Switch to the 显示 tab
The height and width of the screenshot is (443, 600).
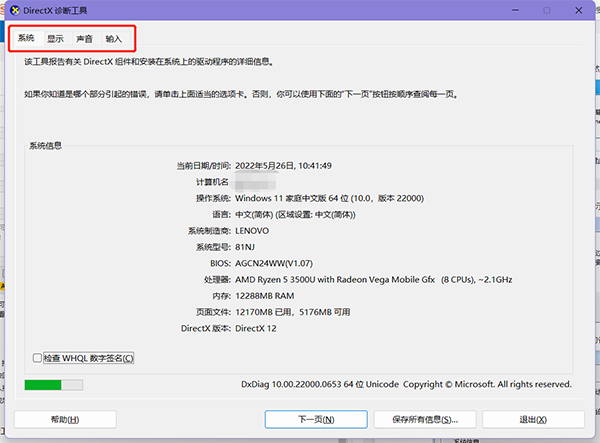pyautogui.click(x=55, y=39)
